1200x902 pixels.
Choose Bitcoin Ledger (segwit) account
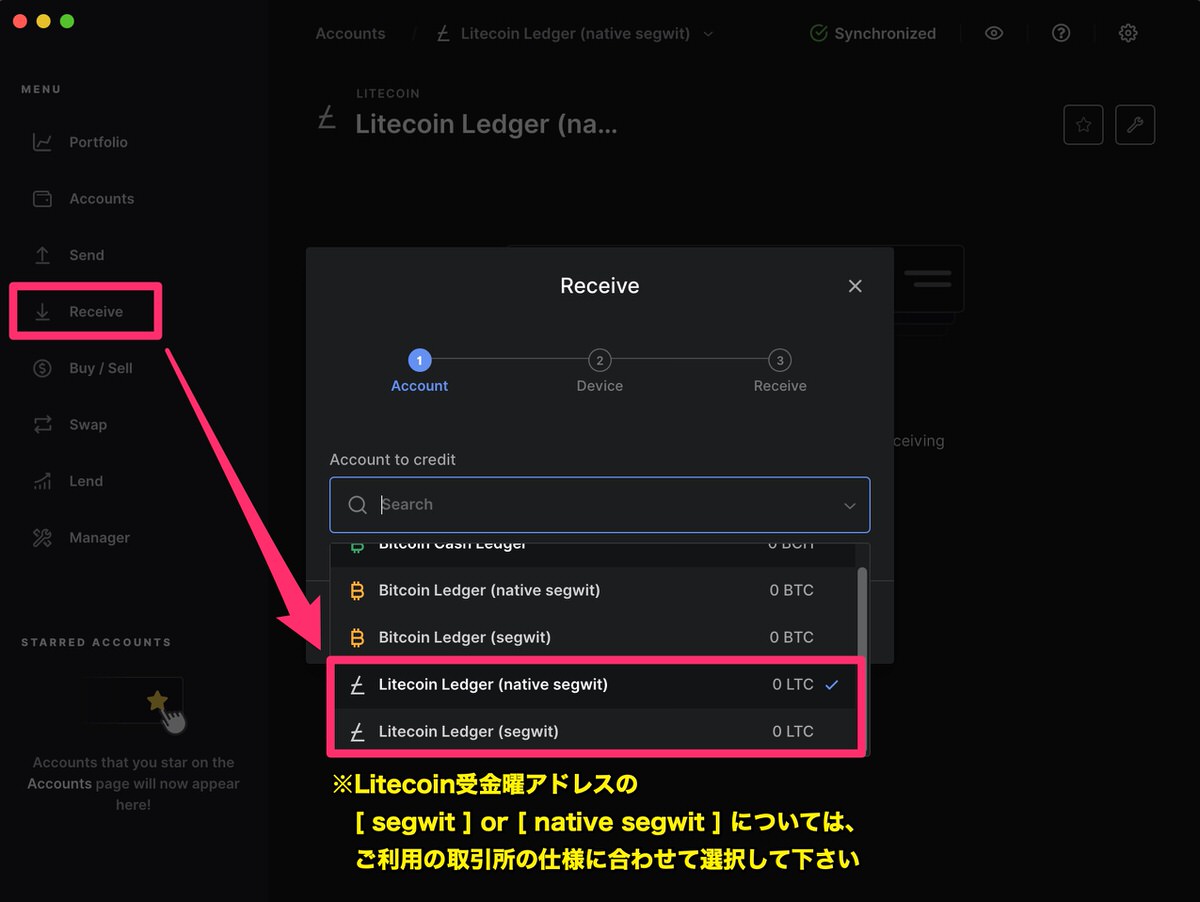pos(594,637)
